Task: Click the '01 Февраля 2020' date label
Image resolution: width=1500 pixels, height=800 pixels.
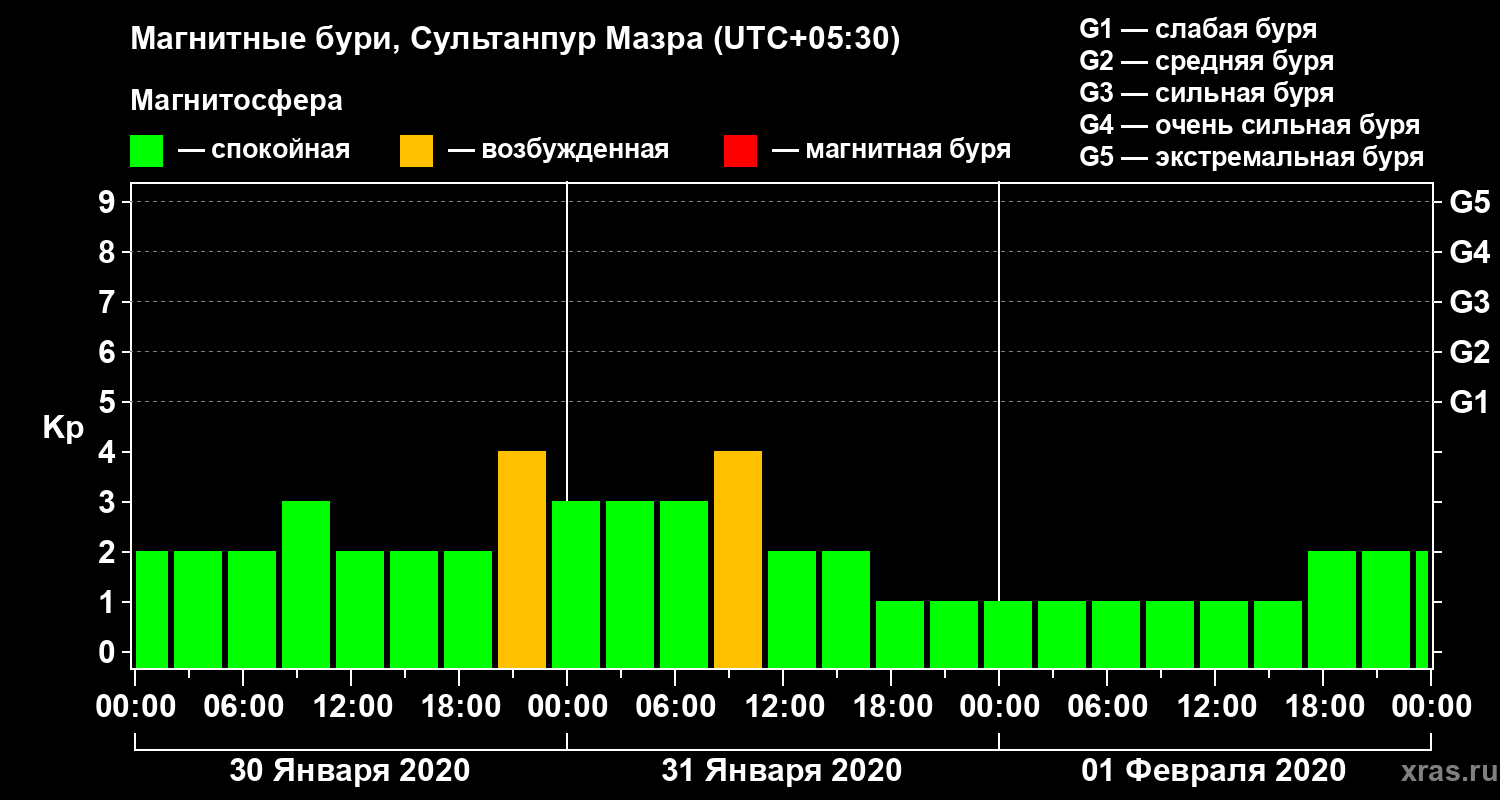Action: coord(1214,771)
